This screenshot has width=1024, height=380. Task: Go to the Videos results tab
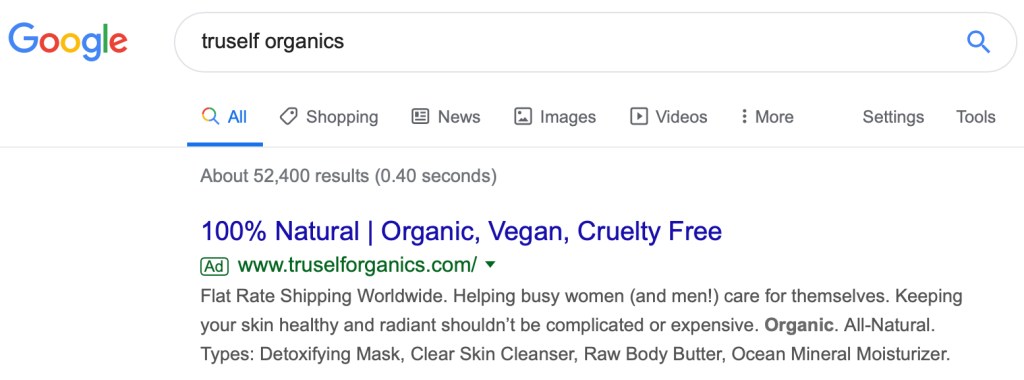(668, 117)
